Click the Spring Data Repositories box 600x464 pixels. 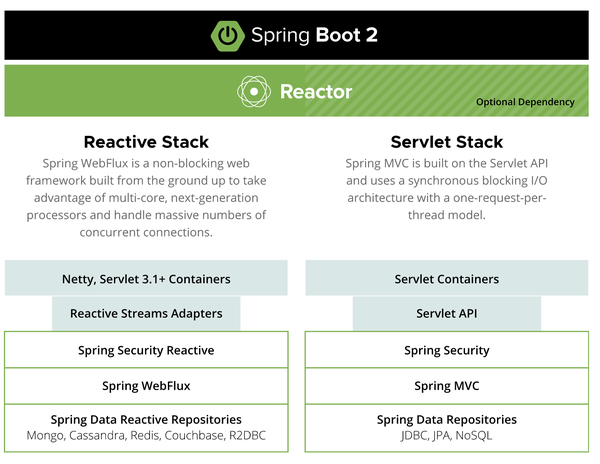447,419
